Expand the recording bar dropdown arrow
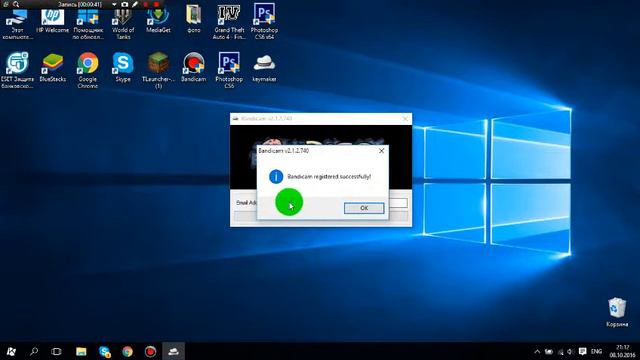Image resolution: width=640 pixels, height=360 pixels. [114, 4]
